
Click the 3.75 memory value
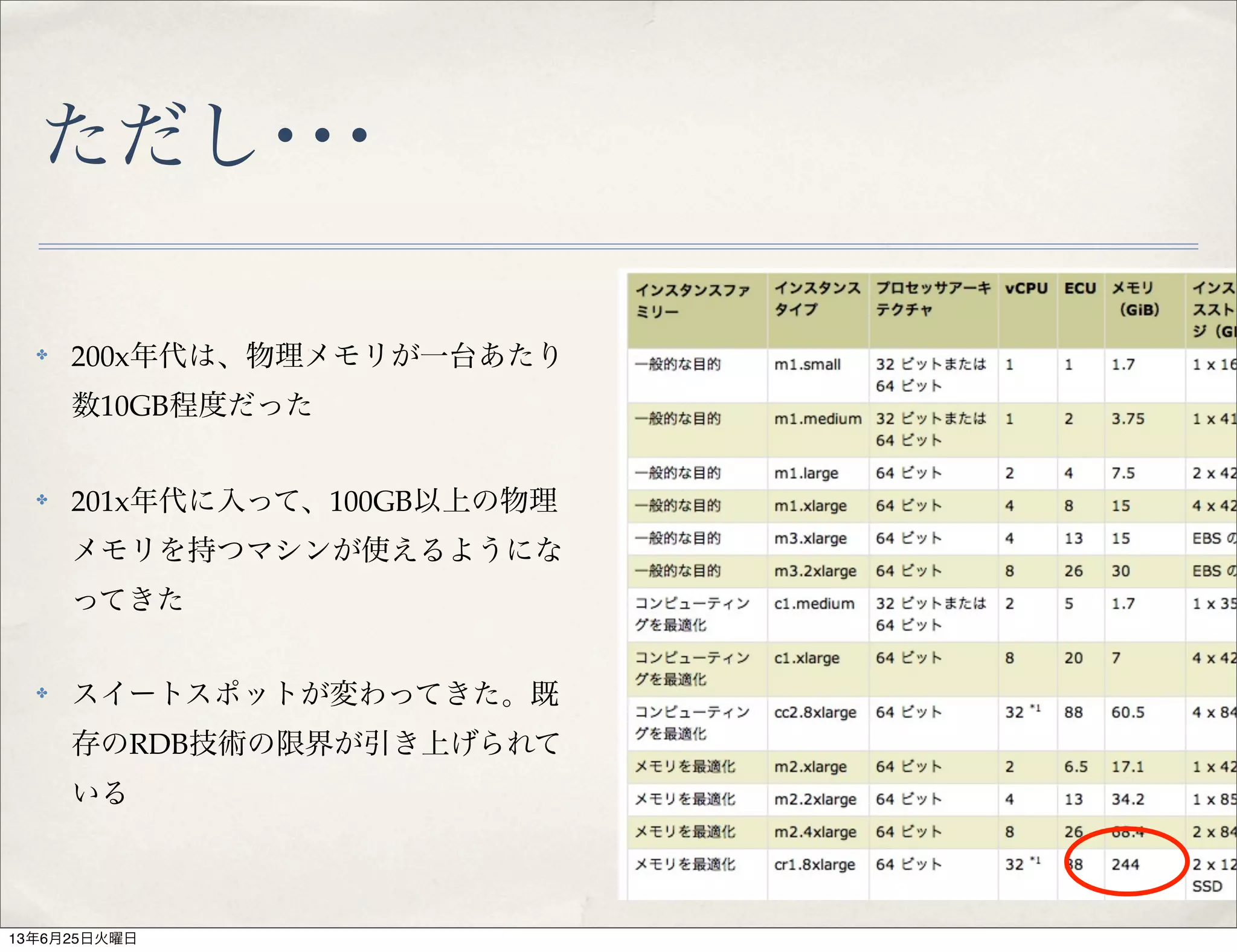[x=1128, y=419]
